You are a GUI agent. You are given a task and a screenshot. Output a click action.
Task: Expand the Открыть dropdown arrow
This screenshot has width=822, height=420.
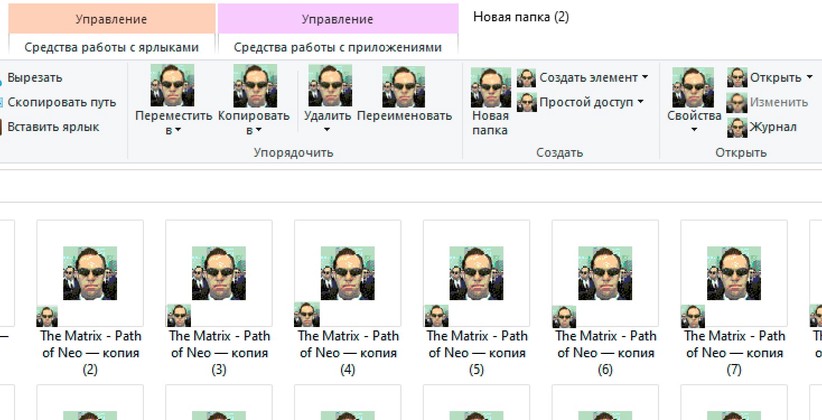[809, 77]
